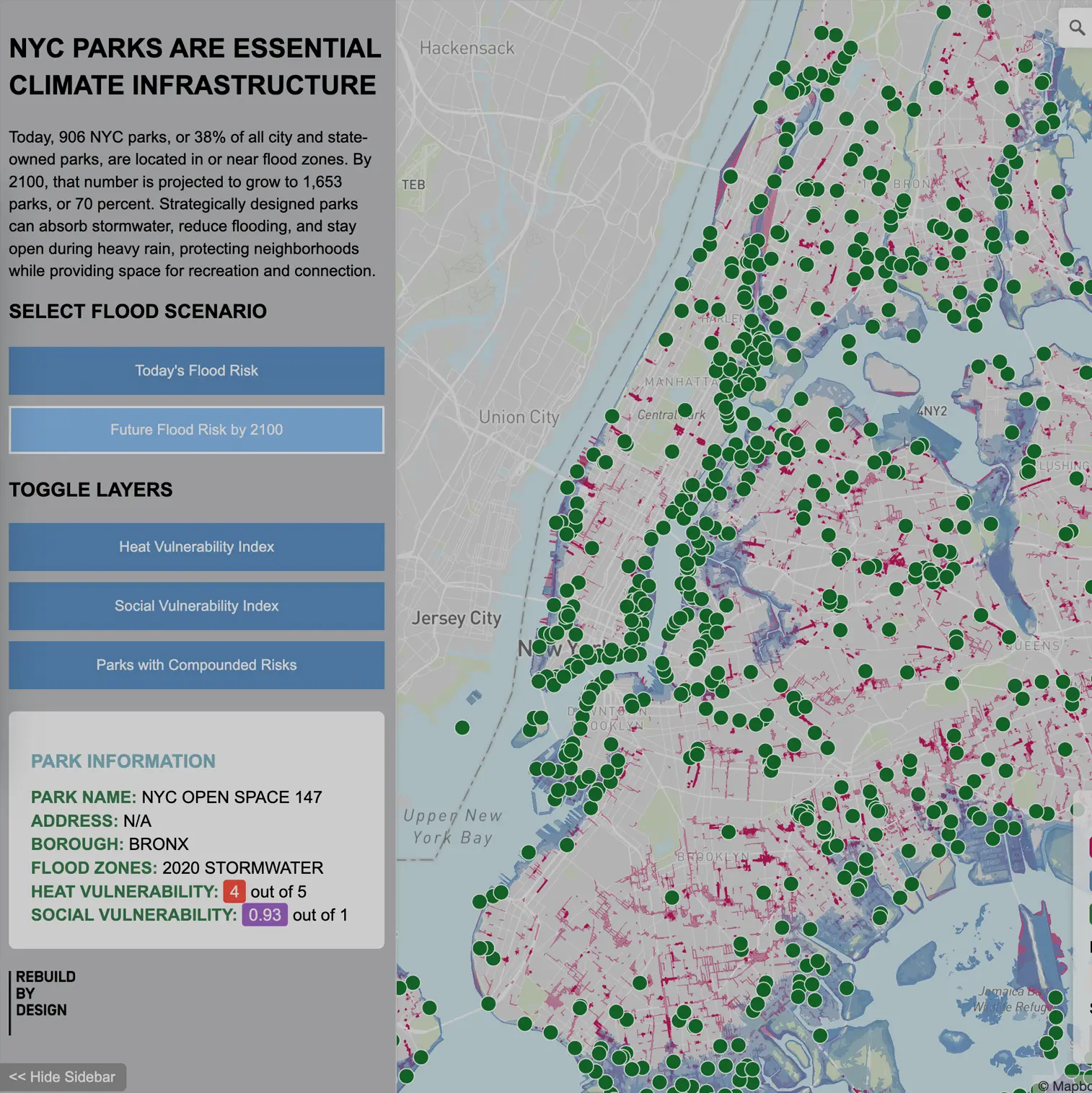Screen dimensions: 1092x1093
Task: Collapse the sidebar with Hide Sidebar
Action: (x=63, y=1076)
